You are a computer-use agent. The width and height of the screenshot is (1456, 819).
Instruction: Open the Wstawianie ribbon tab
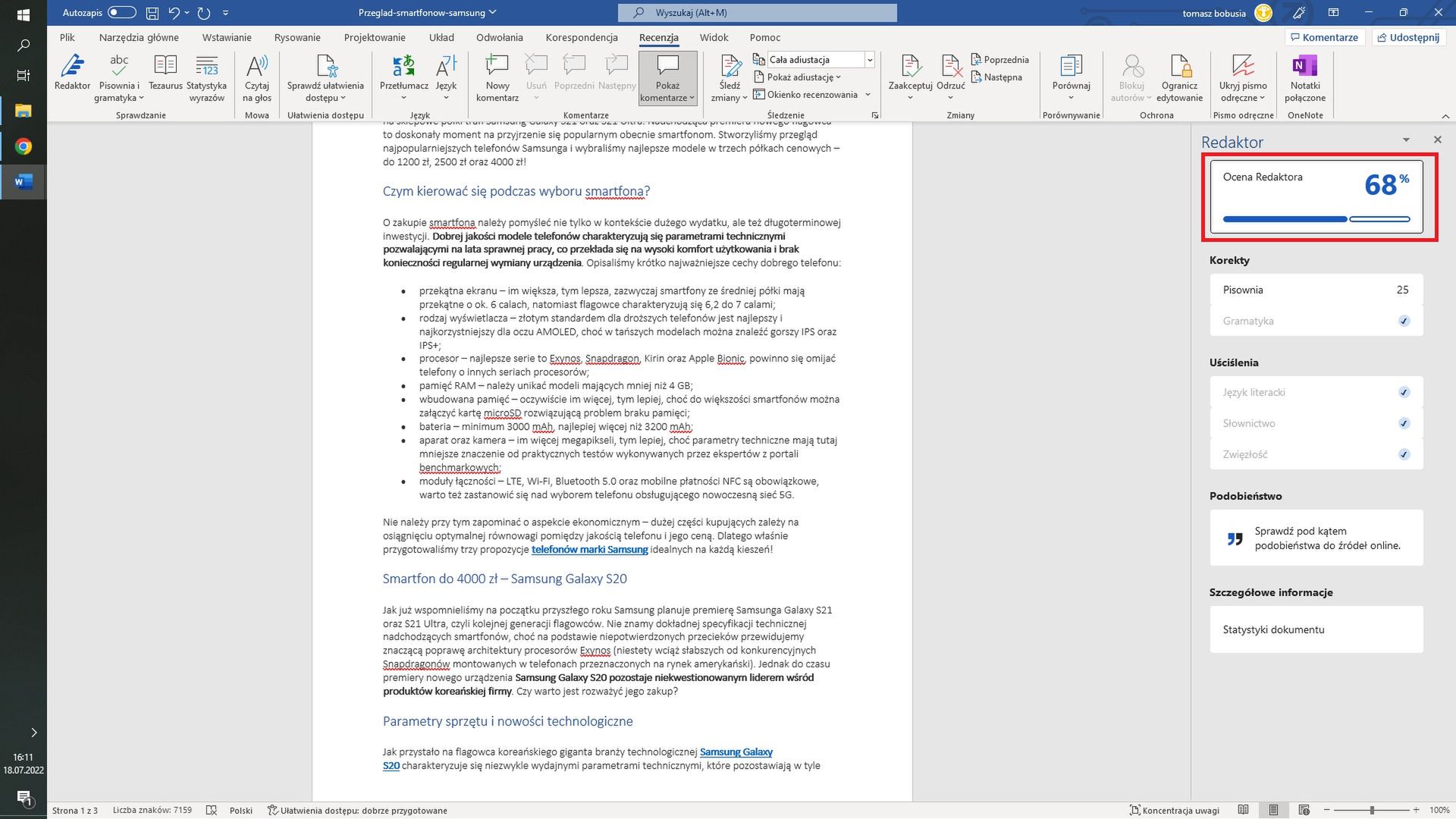[226, 37]
